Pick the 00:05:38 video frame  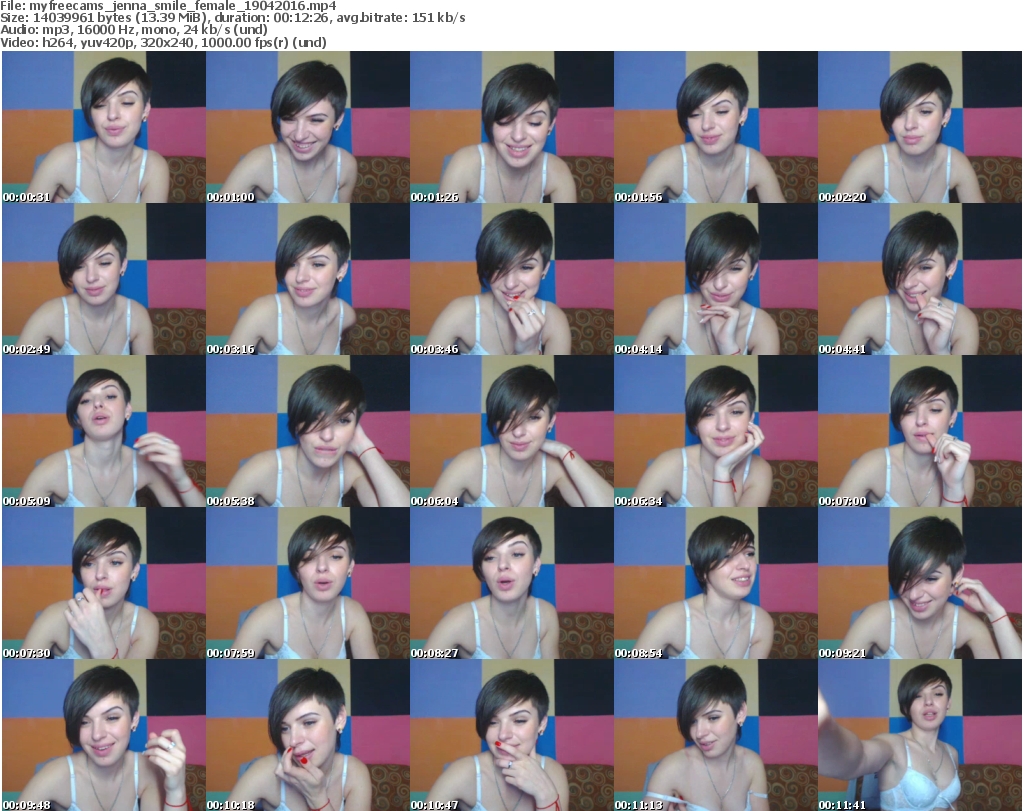tap(308, 432)
